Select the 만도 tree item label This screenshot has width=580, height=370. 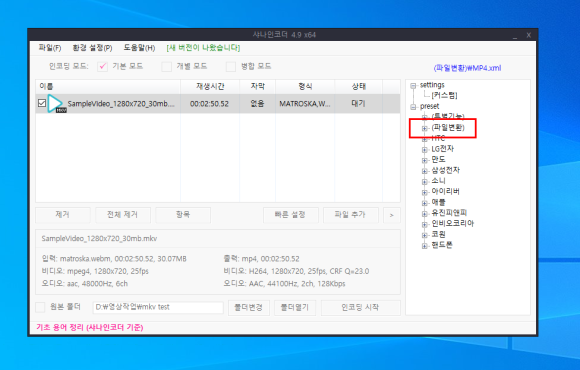[x=438, y=159]
